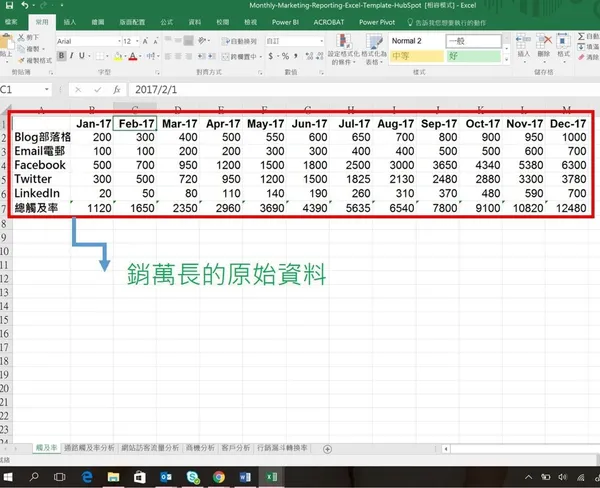The width and height of the screenshot is (600, 488).
Task: Open the Insert (插入) ribbon tab
Action: 70,22
